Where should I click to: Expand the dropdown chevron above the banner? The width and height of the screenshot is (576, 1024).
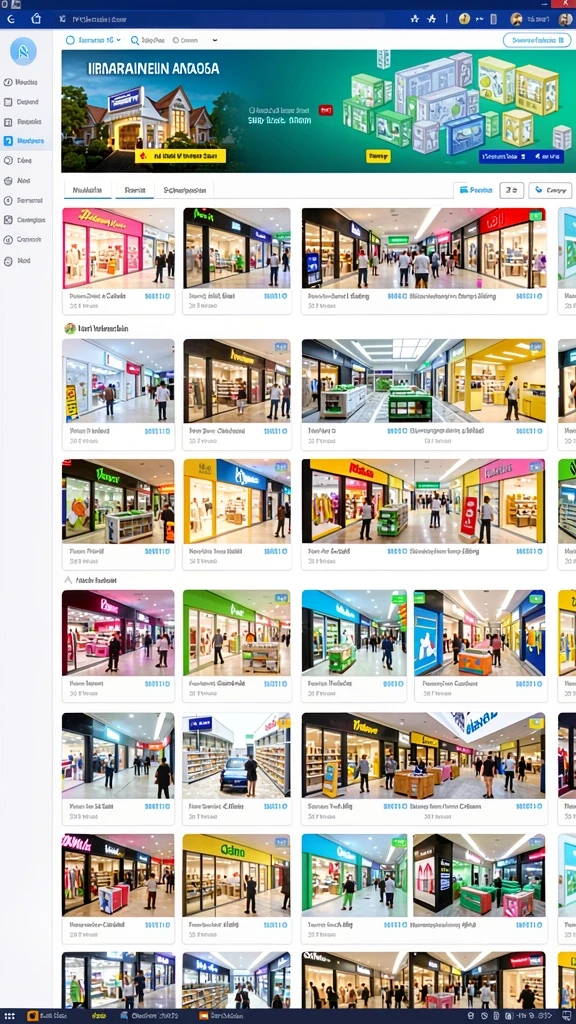[215, 40]
